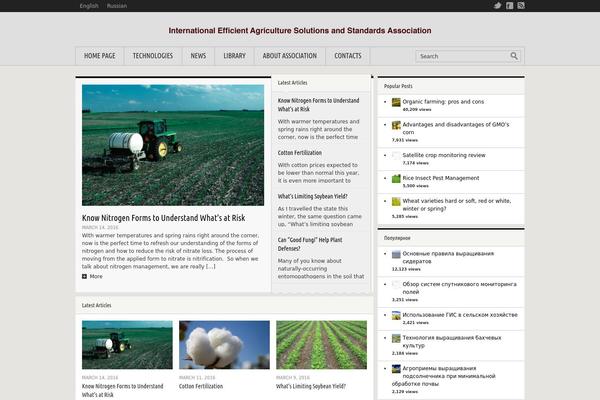
Task: Open Rice Insect Pest Management post
Action: click(x=441, y=178)
